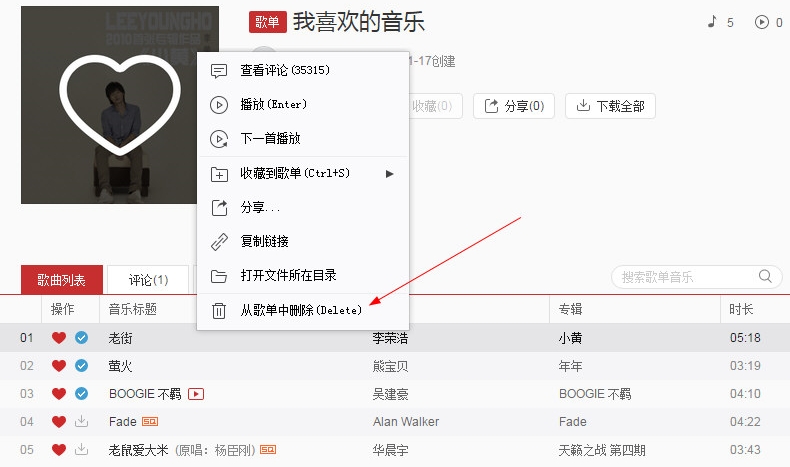Select song title 老街
Image resolution: width=790 pixels, height=467 pixels.
click(120, 338)
